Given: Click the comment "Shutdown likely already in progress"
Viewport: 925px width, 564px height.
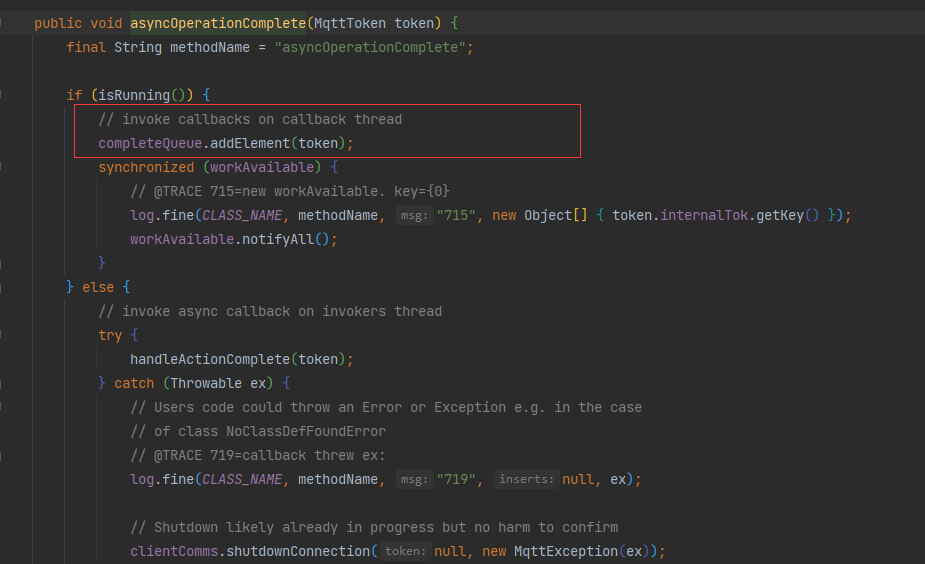Looking at the screenshot, I should coord(374,527).
